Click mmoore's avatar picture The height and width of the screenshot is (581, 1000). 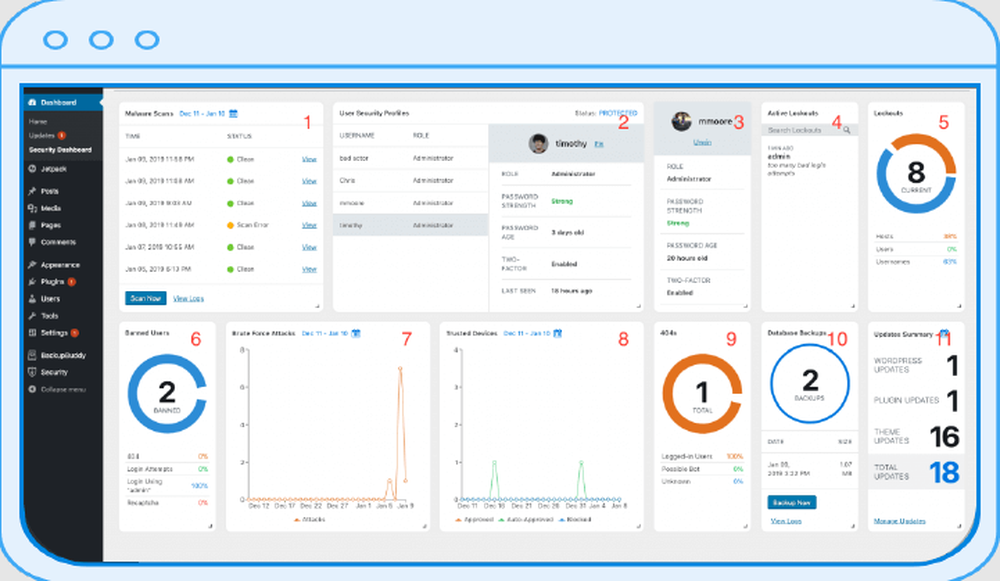pyautogui.click(x=682, y=121)
